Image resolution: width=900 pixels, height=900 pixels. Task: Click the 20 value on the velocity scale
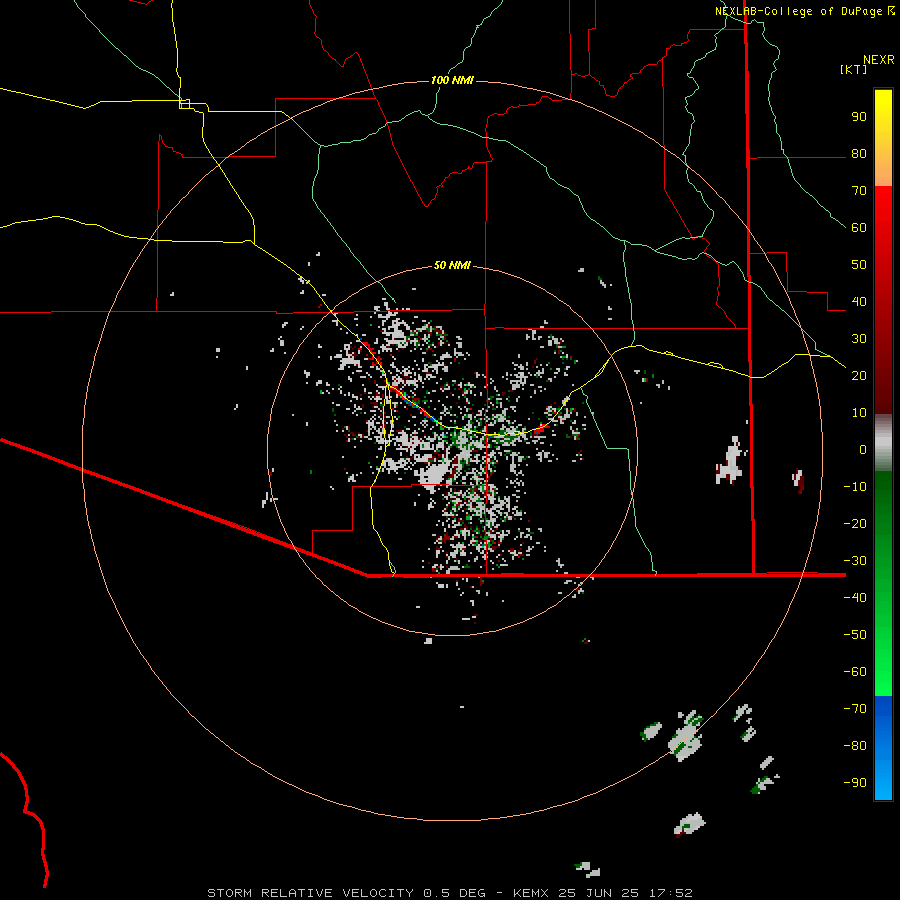[859, 375]
